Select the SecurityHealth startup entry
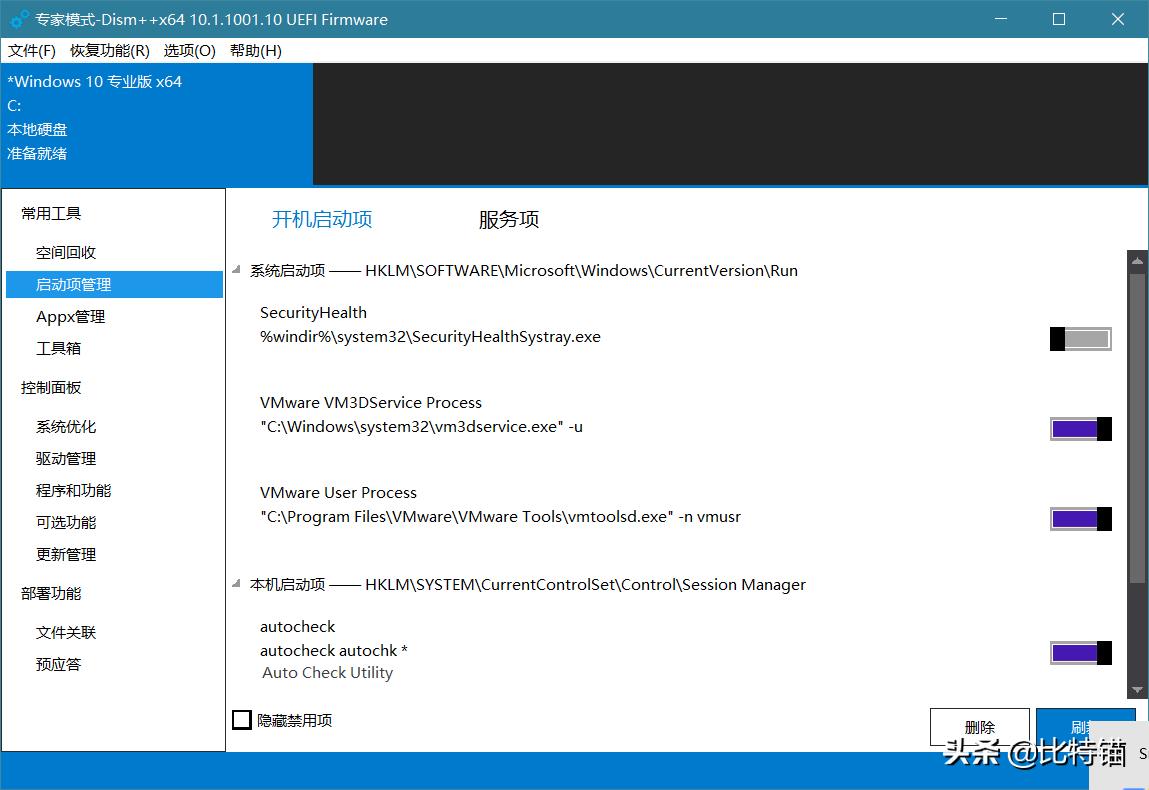Screen dimensions: 1149x790 313,313
